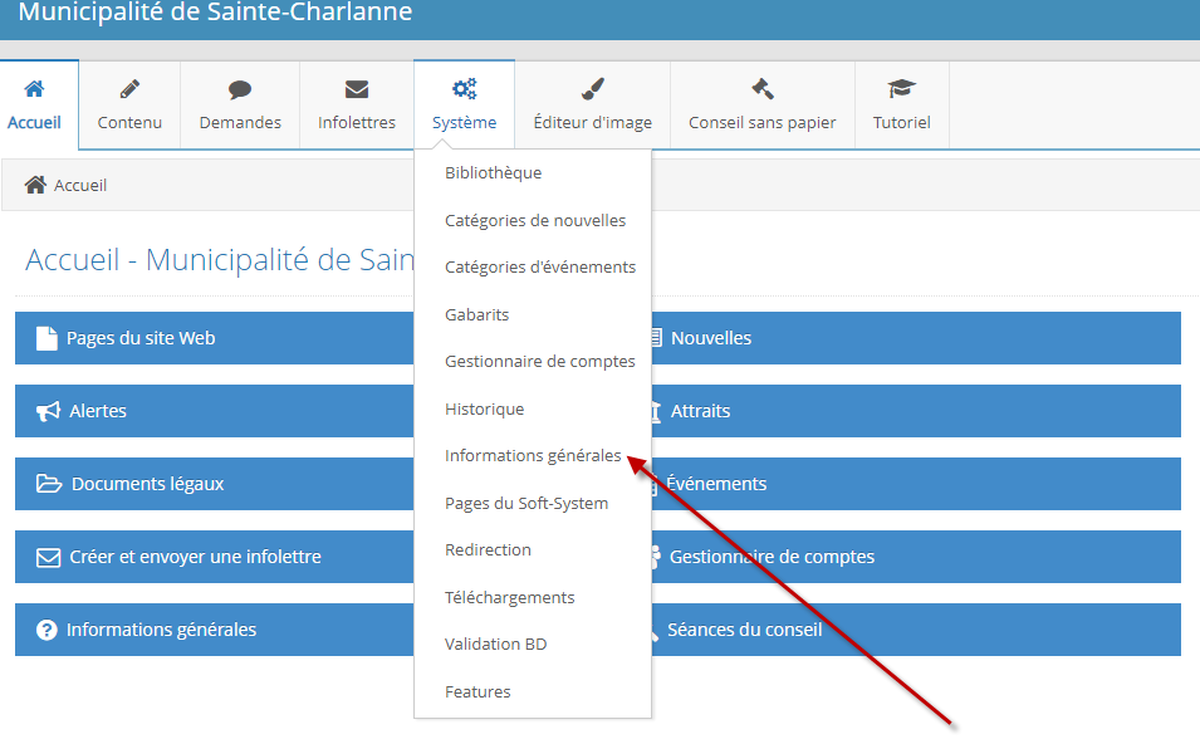The image size is (1200, 738).
Task: Open the Documents légaux tile
Action: pos(215,484)
